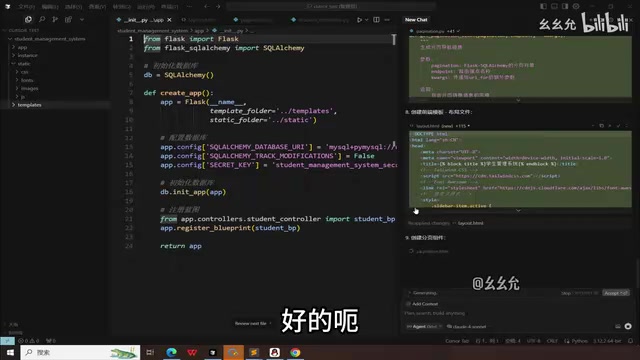This screenshot has height=360, width=640.
Task: Open the menu bar overflow ellipsis
Action: [189, 7]
